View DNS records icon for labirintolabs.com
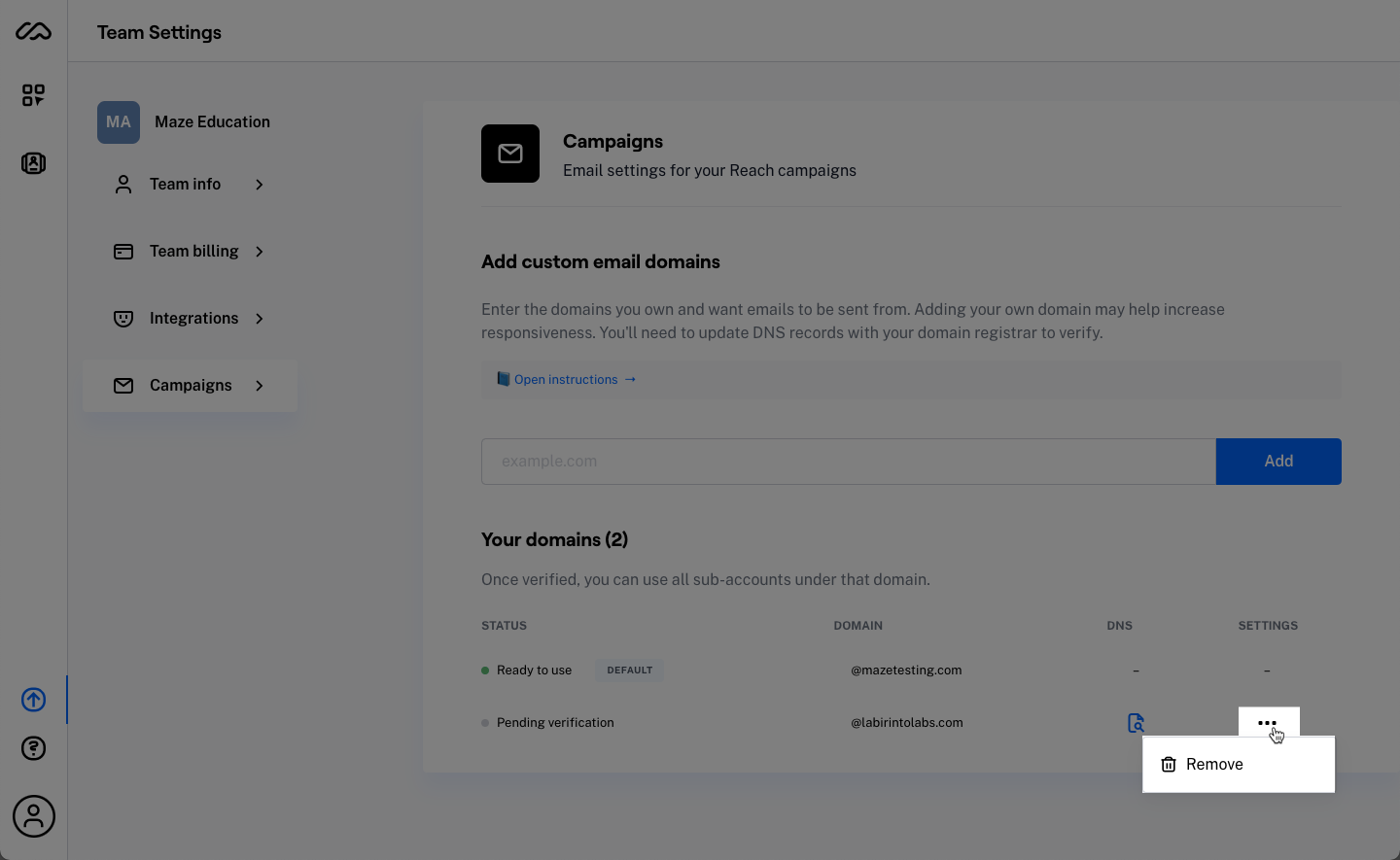1400x860 pixels. 1136,723
